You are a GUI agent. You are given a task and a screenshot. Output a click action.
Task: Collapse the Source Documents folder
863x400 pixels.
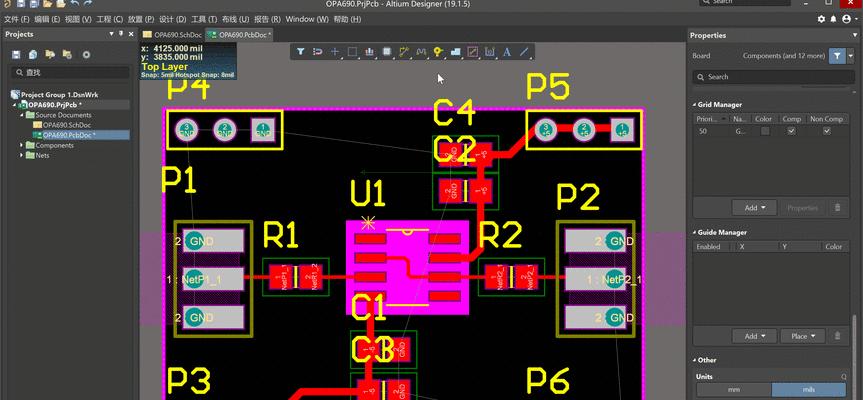pyautogui.click(x=21, y=115)
